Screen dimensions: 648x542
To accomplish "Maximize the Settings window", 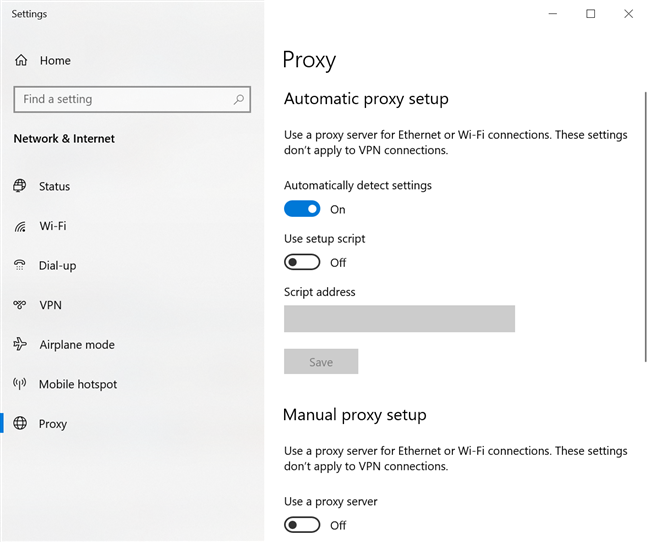I will (x=591, y=14).
